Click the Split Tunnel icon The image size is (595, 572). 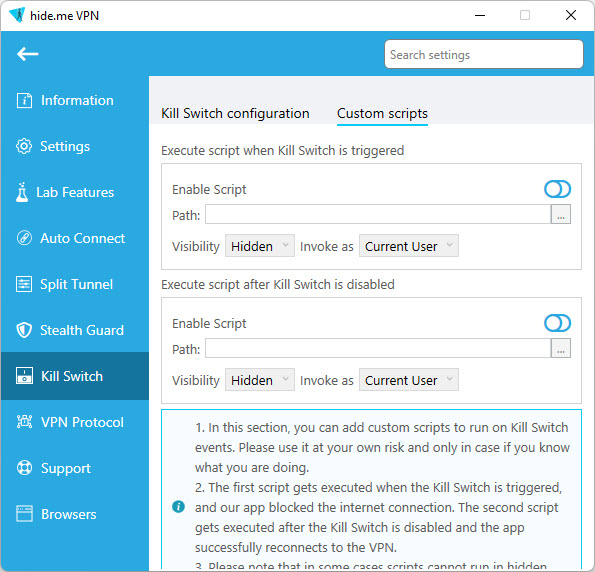pyautogui.click(x=24, y=284)
